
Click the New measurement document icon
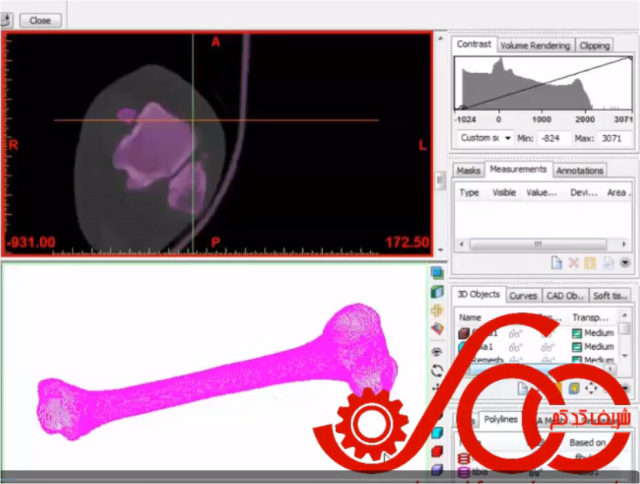[556, 262]
